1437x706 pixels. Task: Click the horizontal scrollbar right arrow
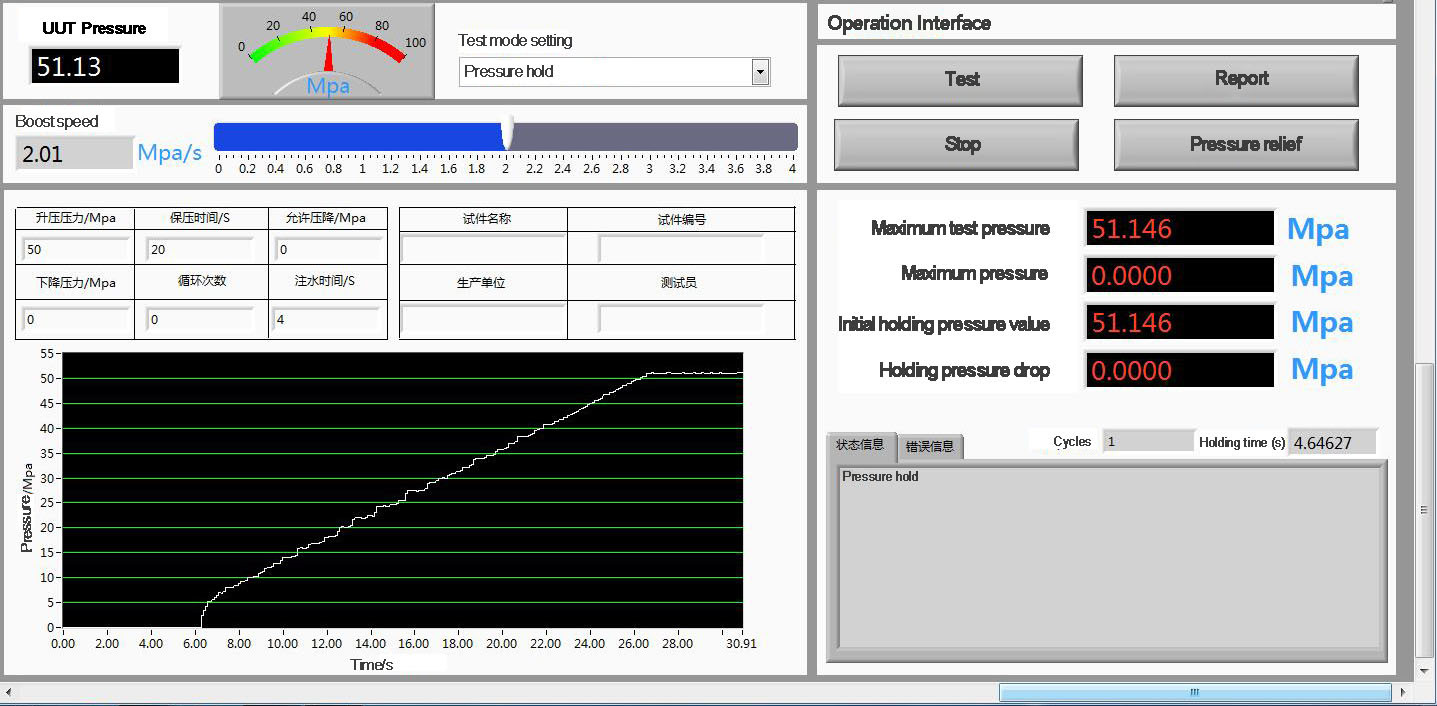click(1404, 692)
